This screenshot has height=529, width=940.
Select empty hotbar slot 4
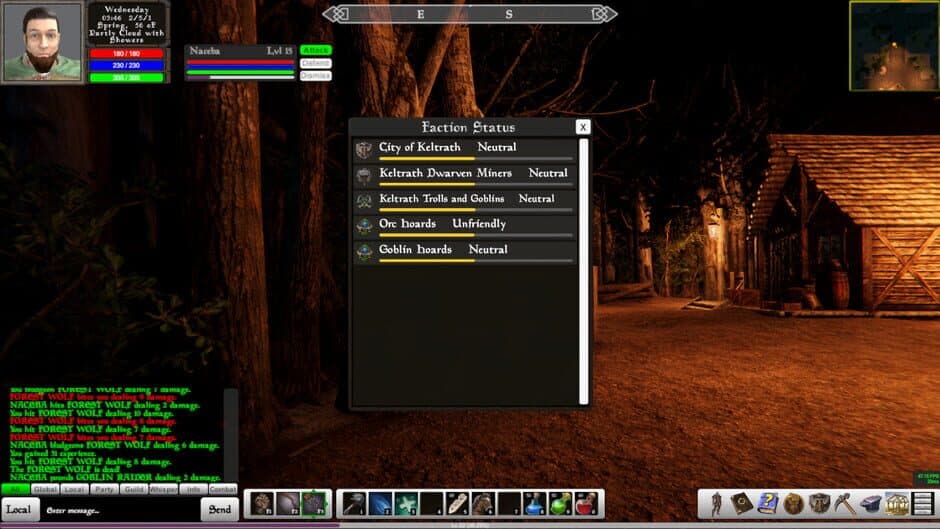tap(431, 504)
